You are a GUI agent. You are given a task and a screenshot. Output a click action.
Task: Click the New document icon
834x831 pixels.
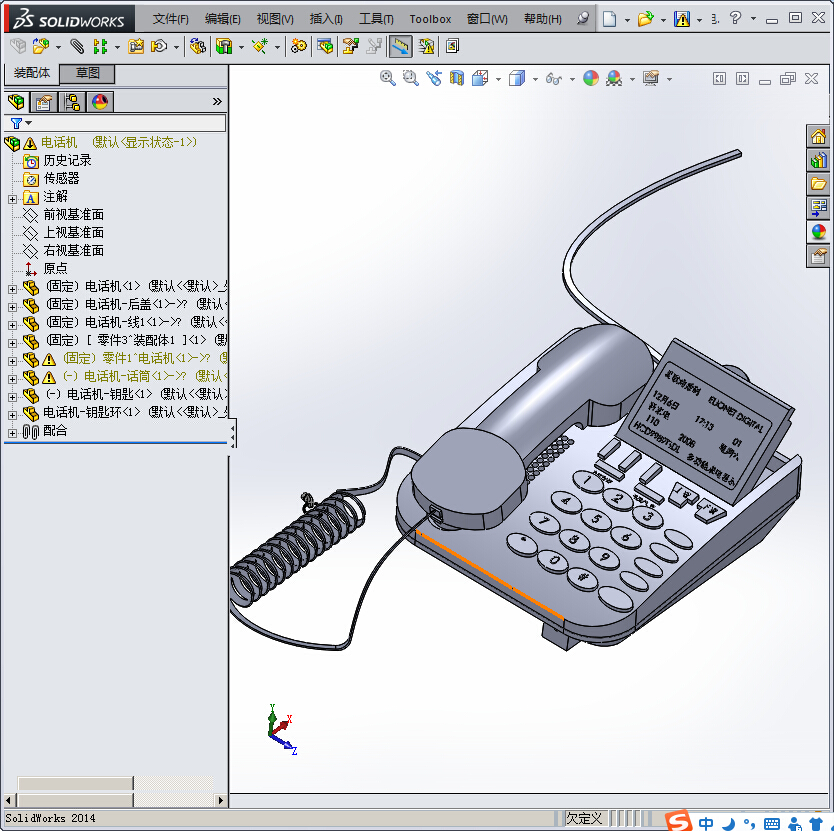tap(610, 19)
